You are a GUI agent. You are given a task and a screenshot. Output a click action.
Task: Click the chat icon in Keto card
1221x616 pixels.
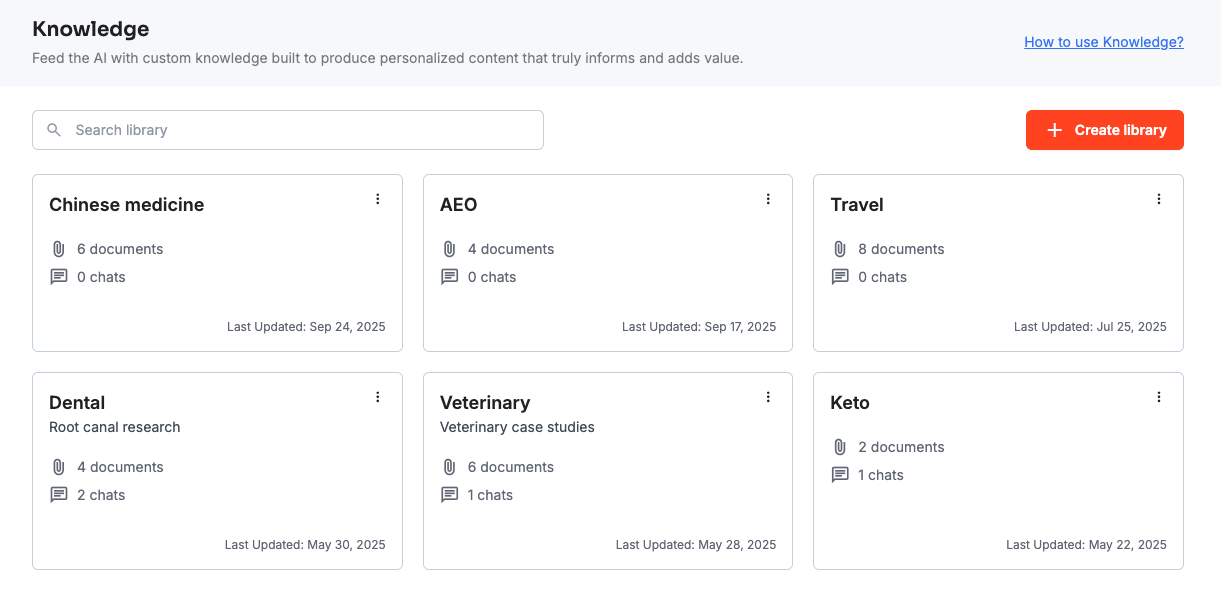(x=840, y=475)
